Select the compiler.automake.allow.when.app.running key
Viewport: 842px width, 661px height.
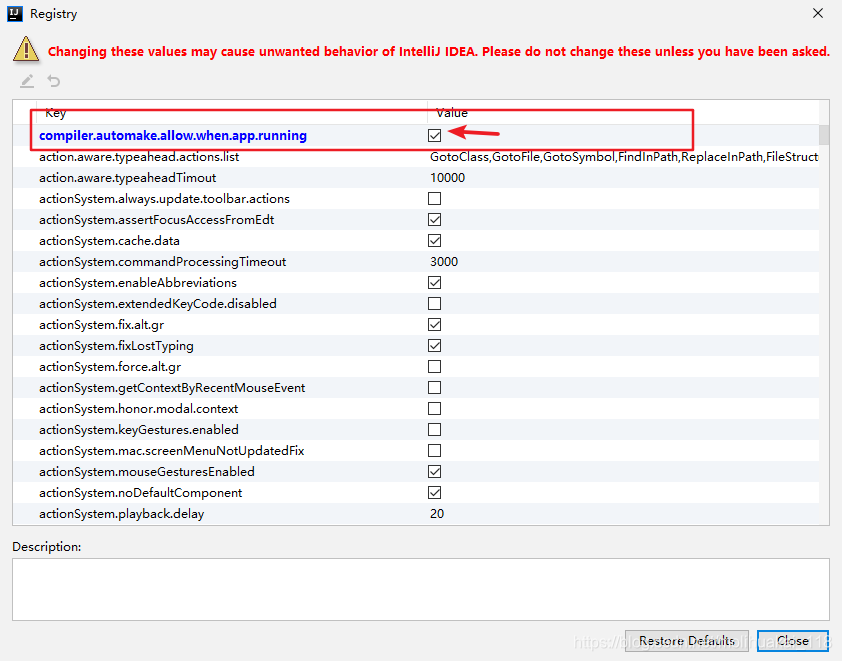173,135
